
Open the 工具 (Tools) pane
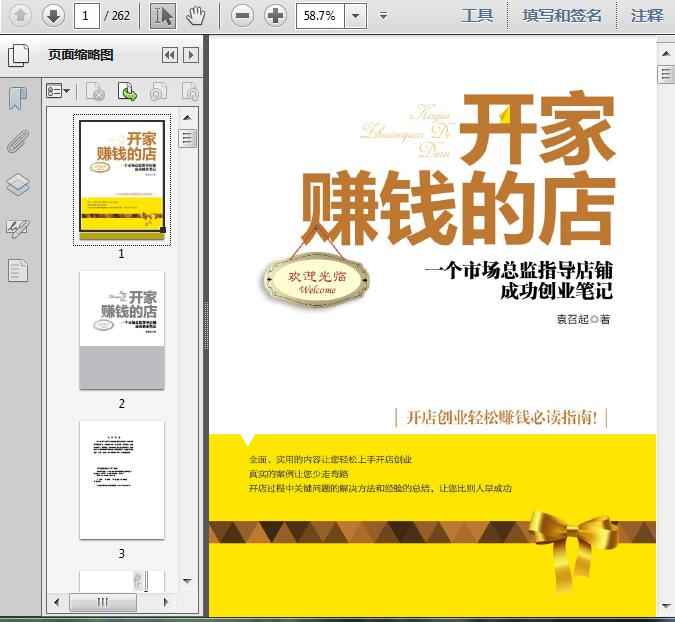[x=477, y=15]
